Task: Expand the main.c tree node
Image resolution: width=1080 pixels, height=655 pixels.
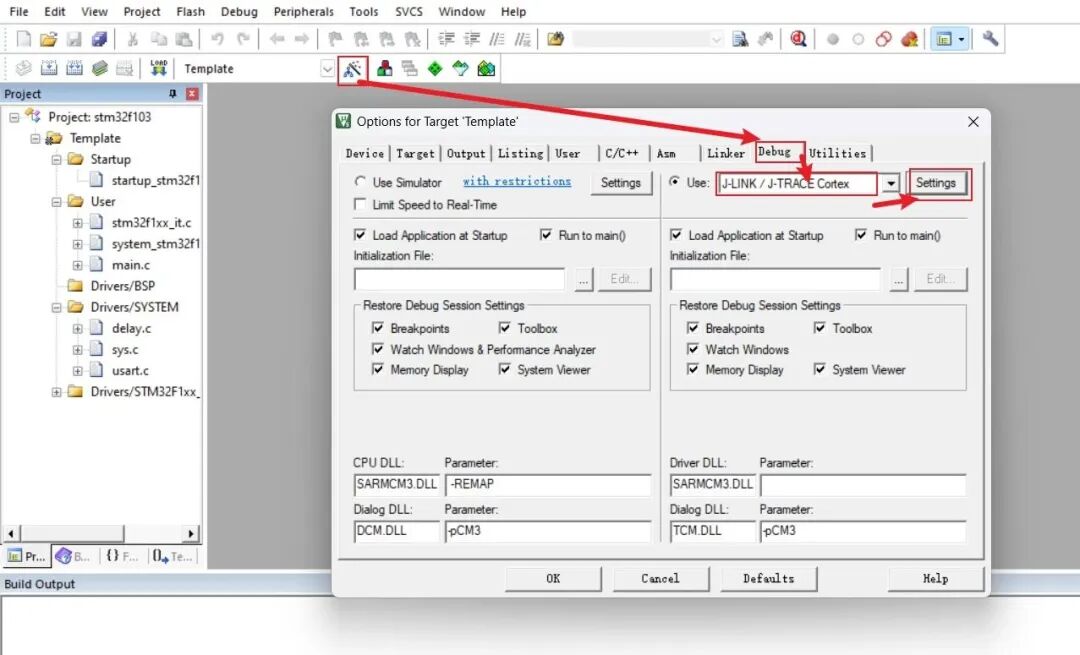Action: point(77,265)
